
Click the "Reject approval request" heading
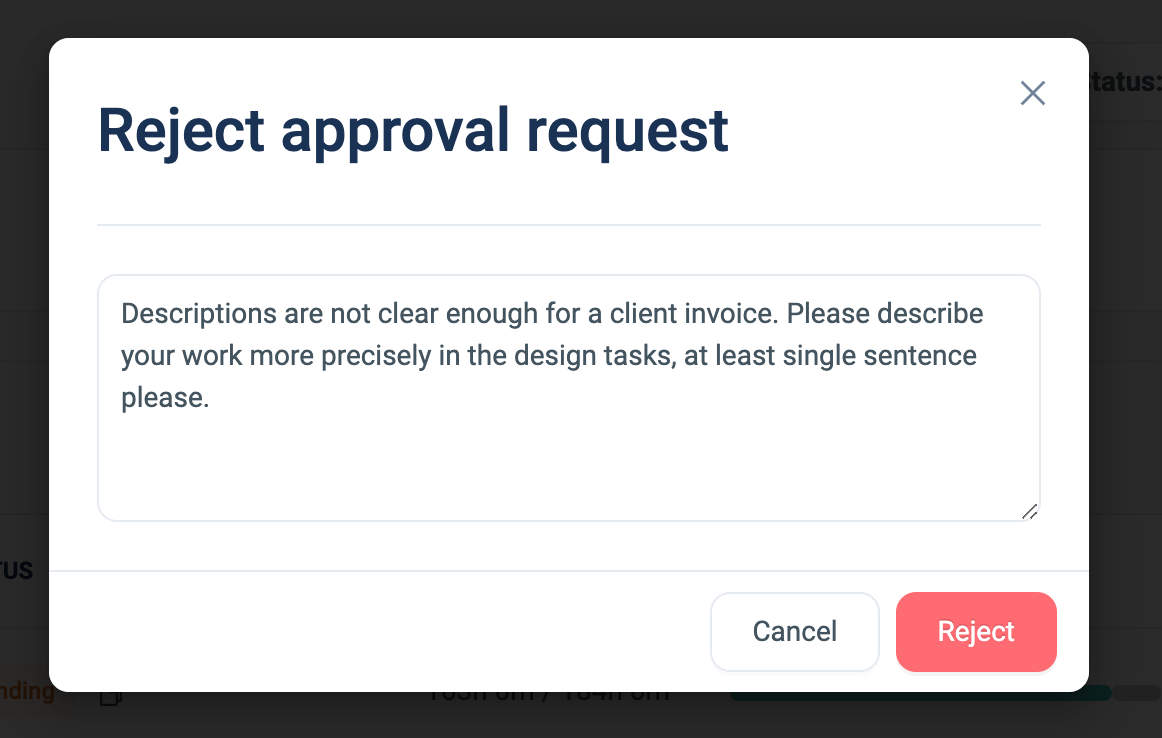(413, 130)
